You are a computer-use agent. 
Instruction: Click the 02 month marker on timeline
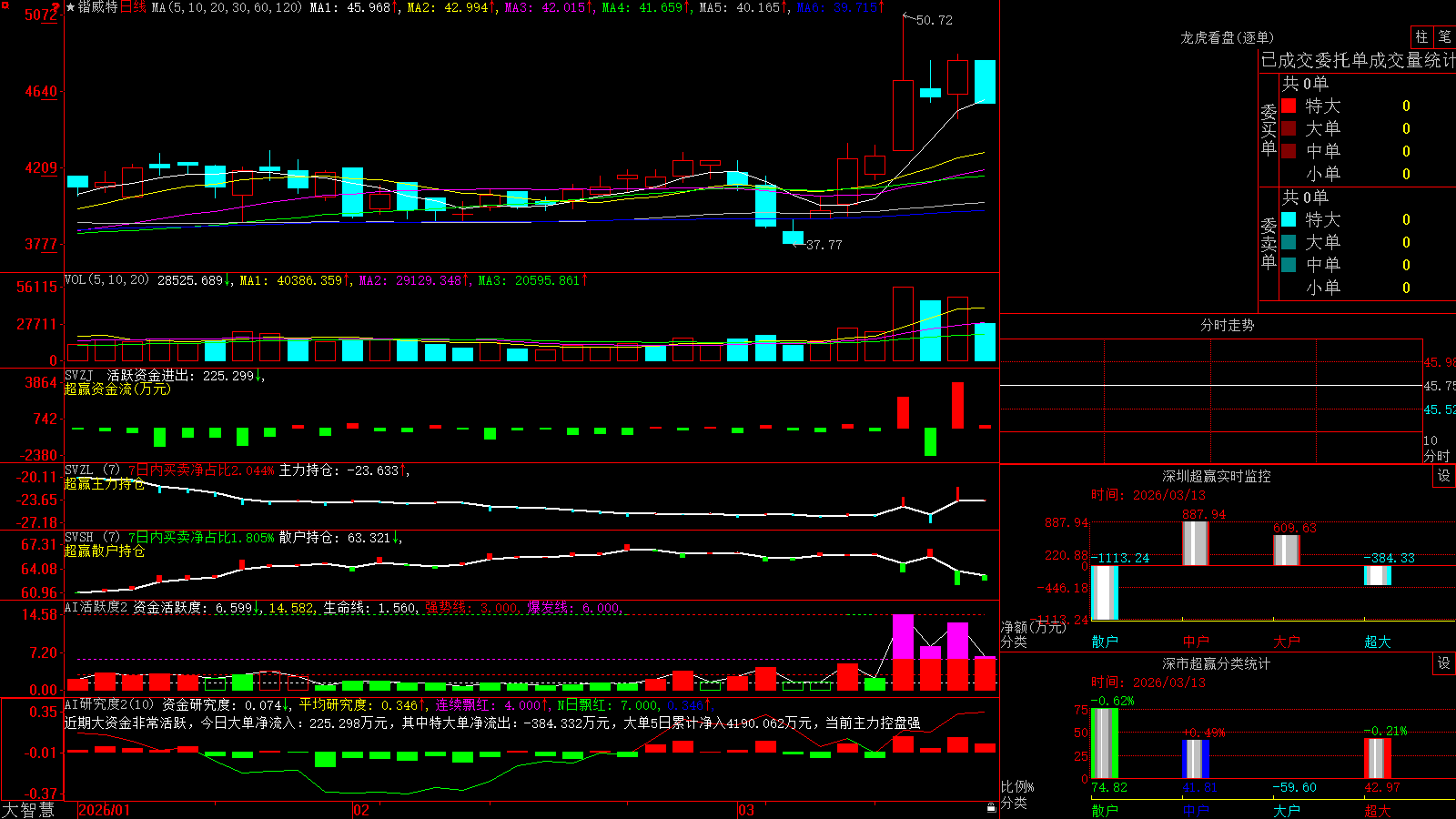[361, 810]
